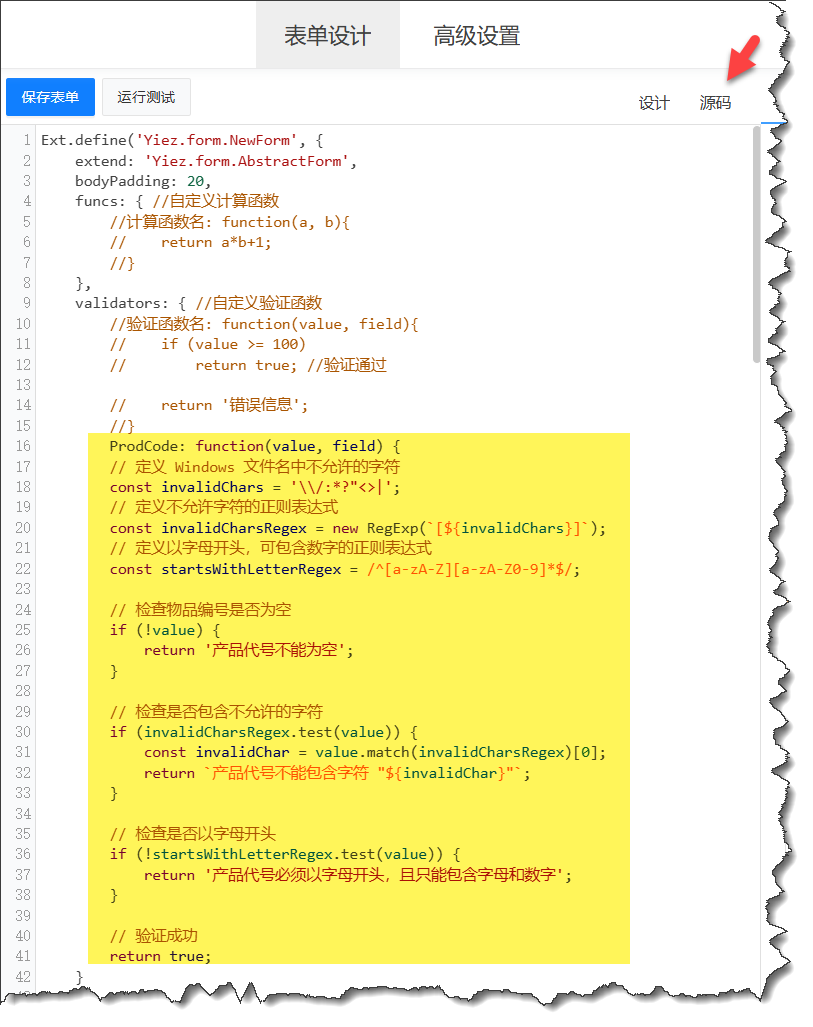813x1027 pixels.
Task: Open the 高级设置 tab
Action: (476, 36)
